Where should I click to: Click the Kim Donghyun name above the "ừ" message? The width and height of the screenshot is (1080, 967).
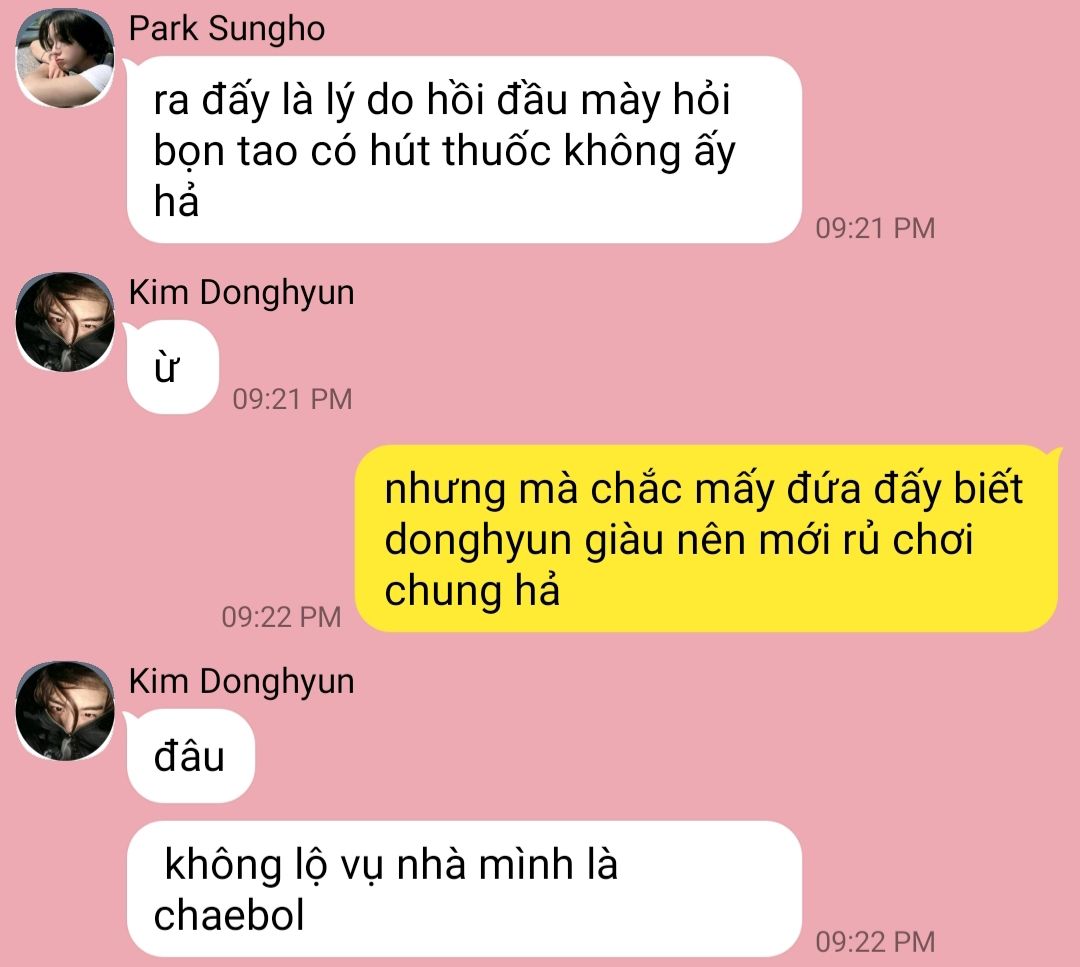tap(241, 293)
